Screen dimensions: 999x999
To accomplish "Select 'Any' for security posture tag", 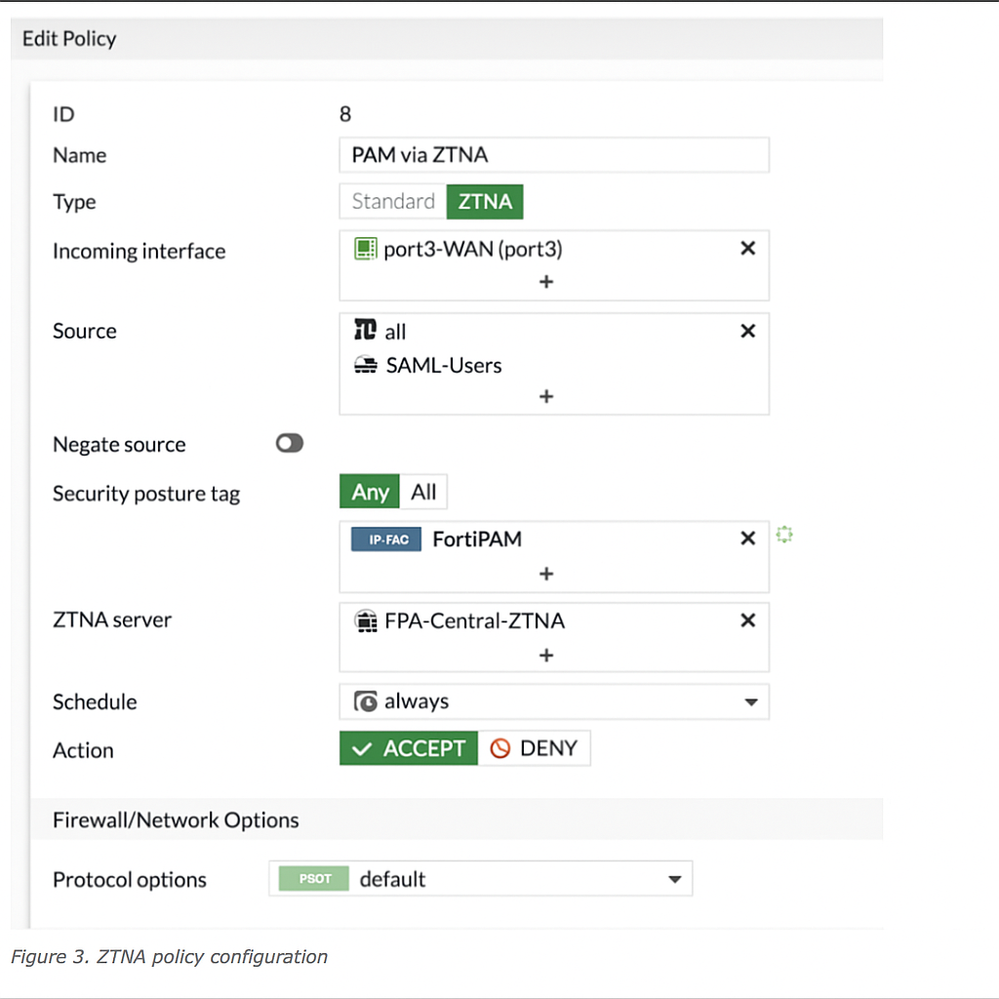I will [370, 492].
